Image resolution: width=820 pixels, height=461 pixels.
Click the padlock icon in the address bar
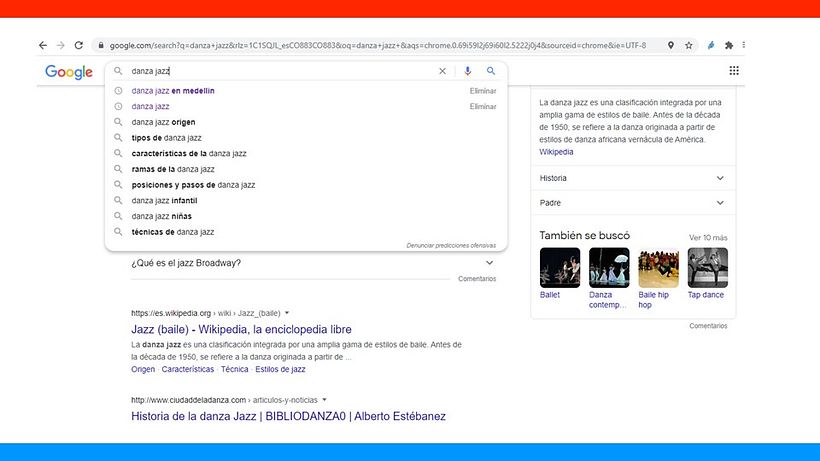click(x=101, y=45)
